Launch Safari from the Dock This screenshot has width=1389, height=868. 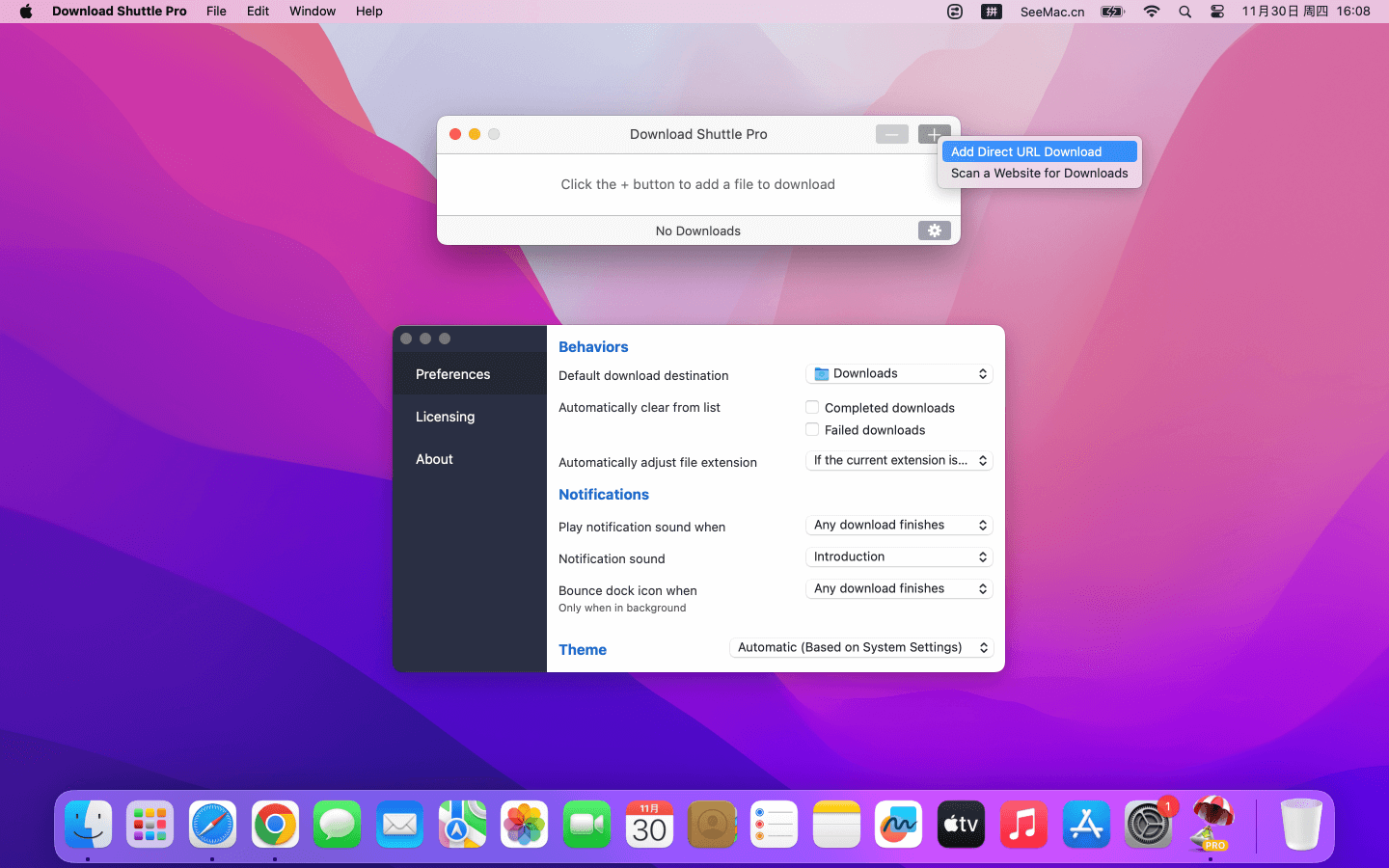point(212,825)
